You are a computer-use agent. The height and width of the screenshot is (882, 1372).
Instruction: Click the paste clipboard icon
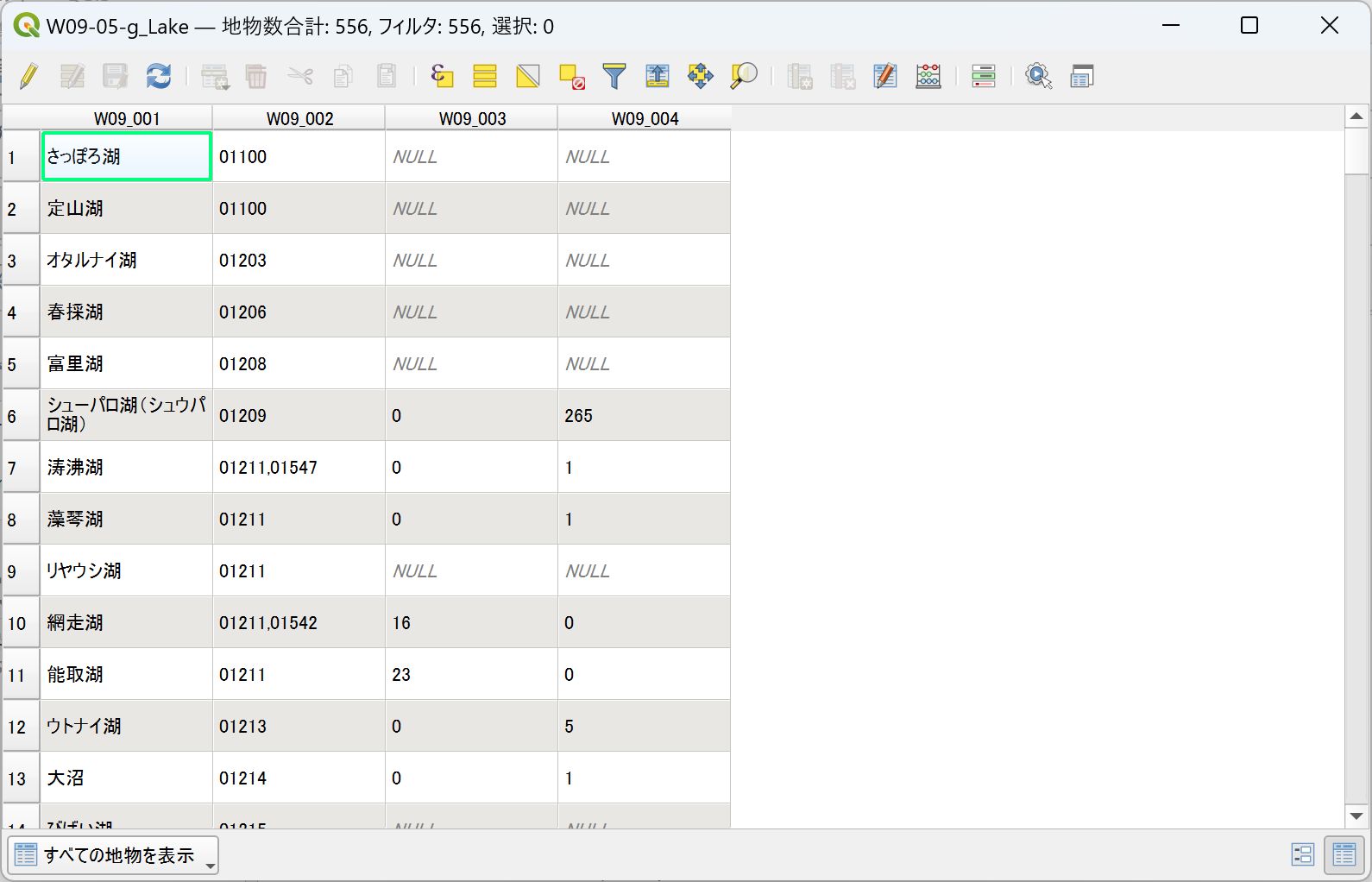point(387,76)
